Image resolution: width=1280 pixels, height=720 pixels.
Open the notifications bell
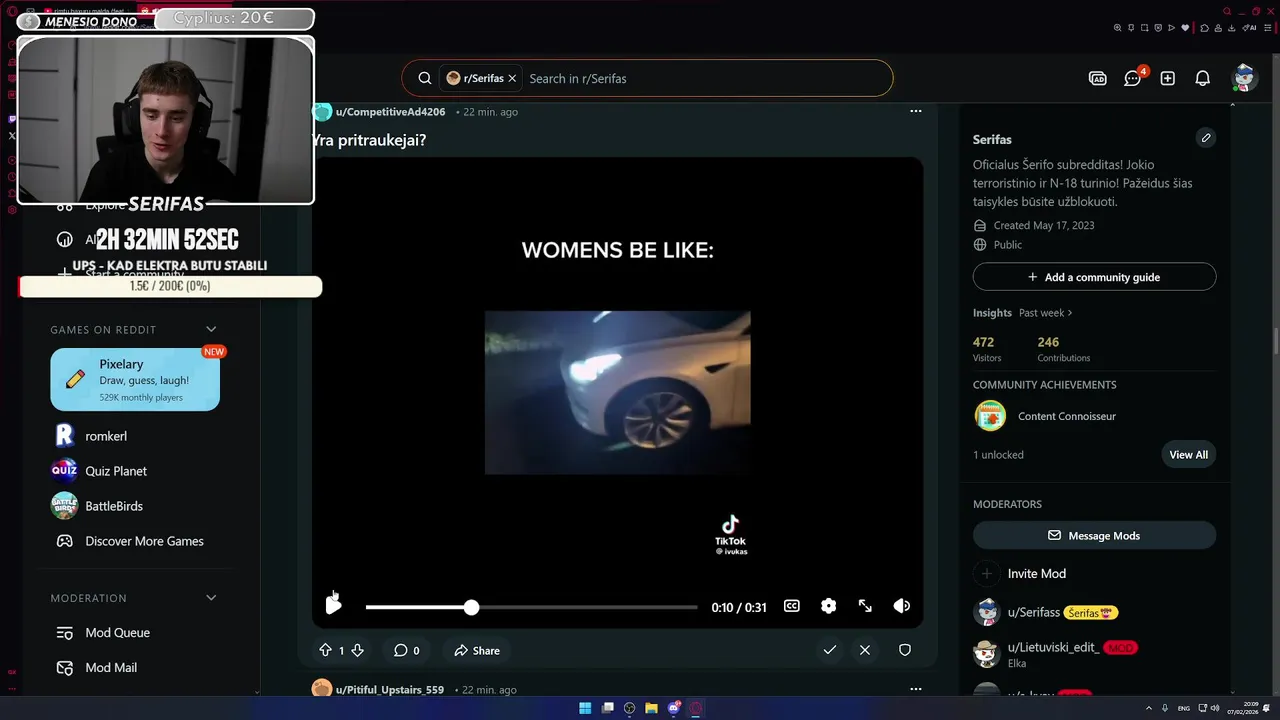pos(1203,78)
